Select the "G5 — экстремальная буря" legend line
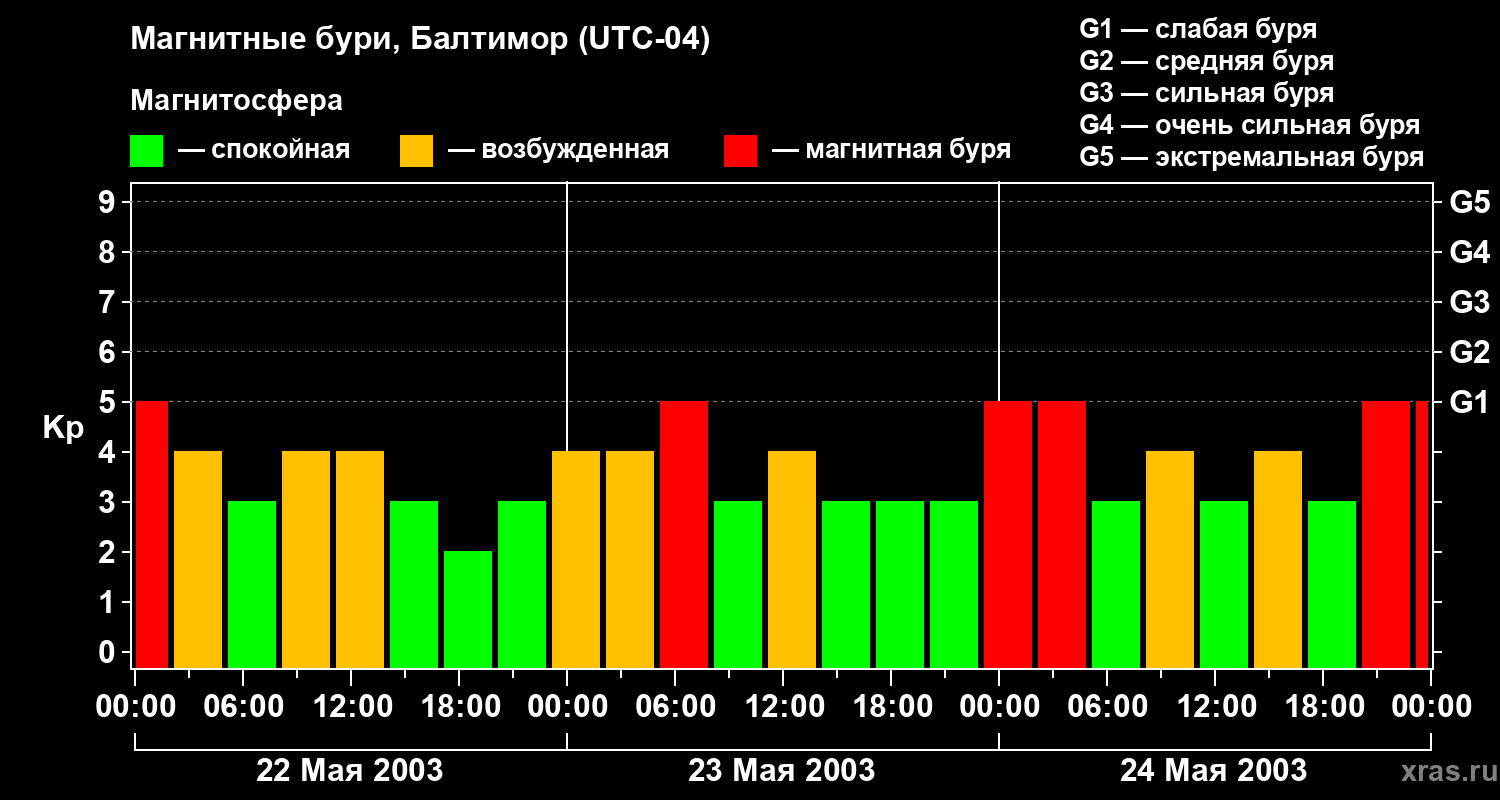 point(1251,157)
